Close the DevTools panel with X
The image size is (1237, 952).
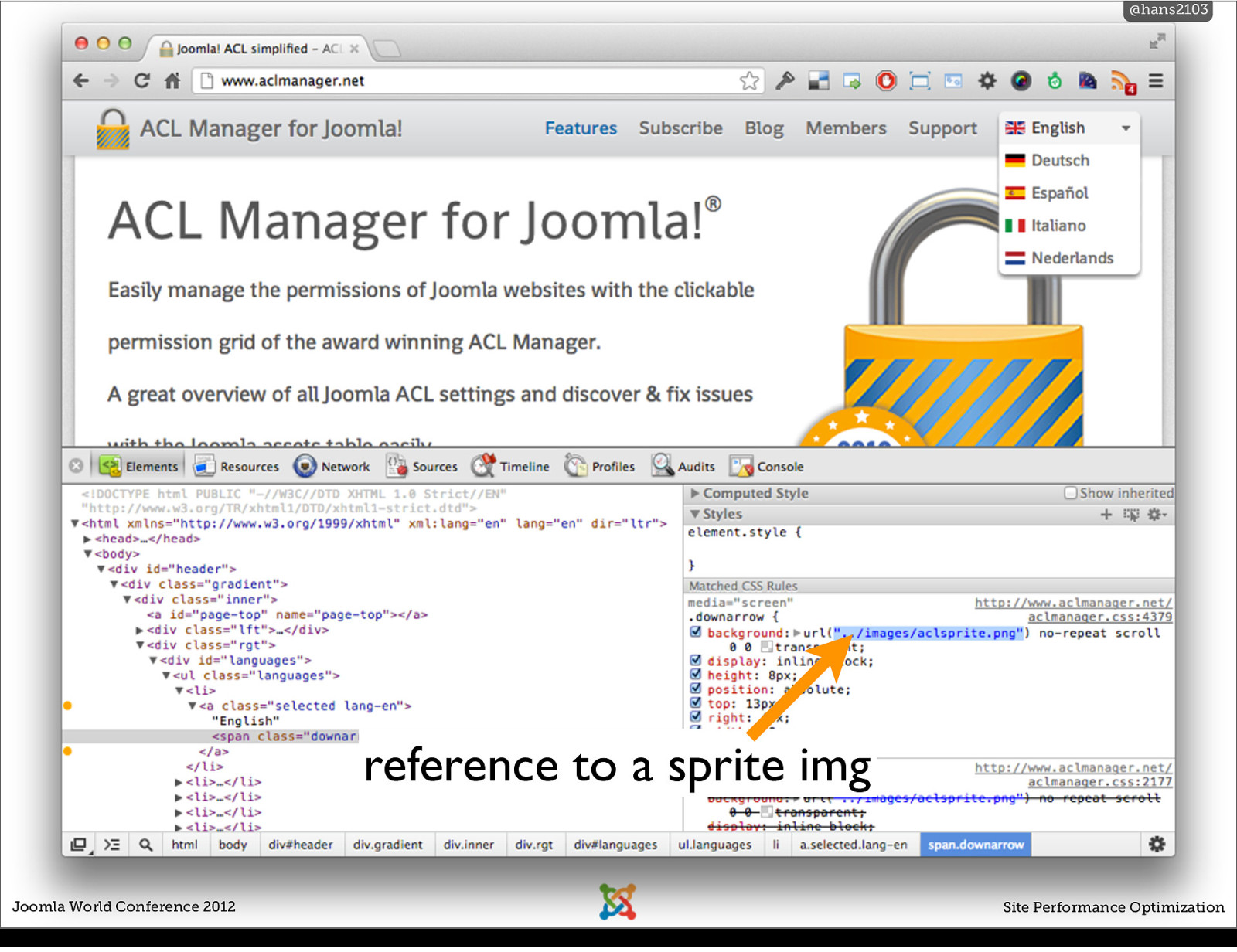[76, 466]
